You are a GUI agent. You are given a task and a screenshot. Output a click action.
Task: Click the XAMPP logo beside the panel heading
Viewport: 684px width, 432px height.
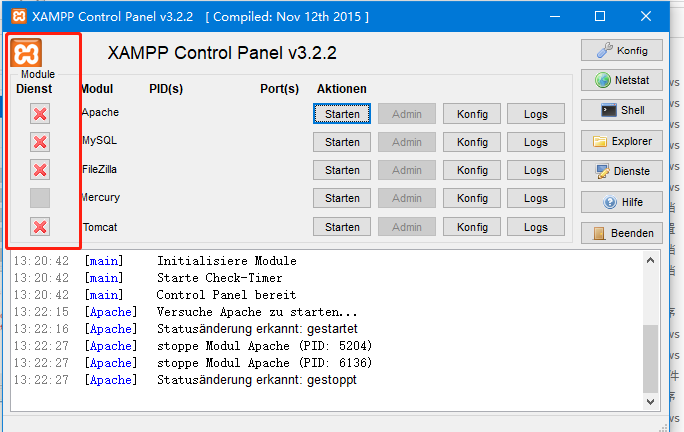pos(26,52)
